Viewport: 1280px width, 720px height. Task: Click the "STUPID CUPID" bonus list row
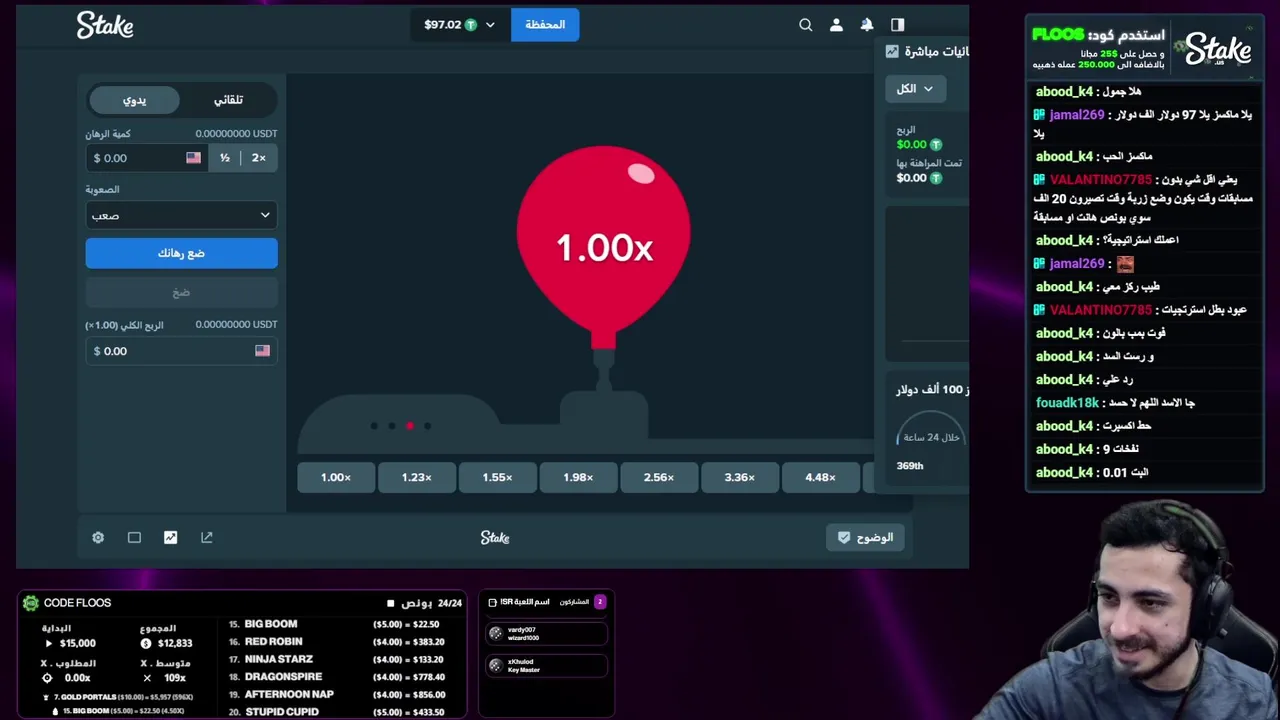336,712
